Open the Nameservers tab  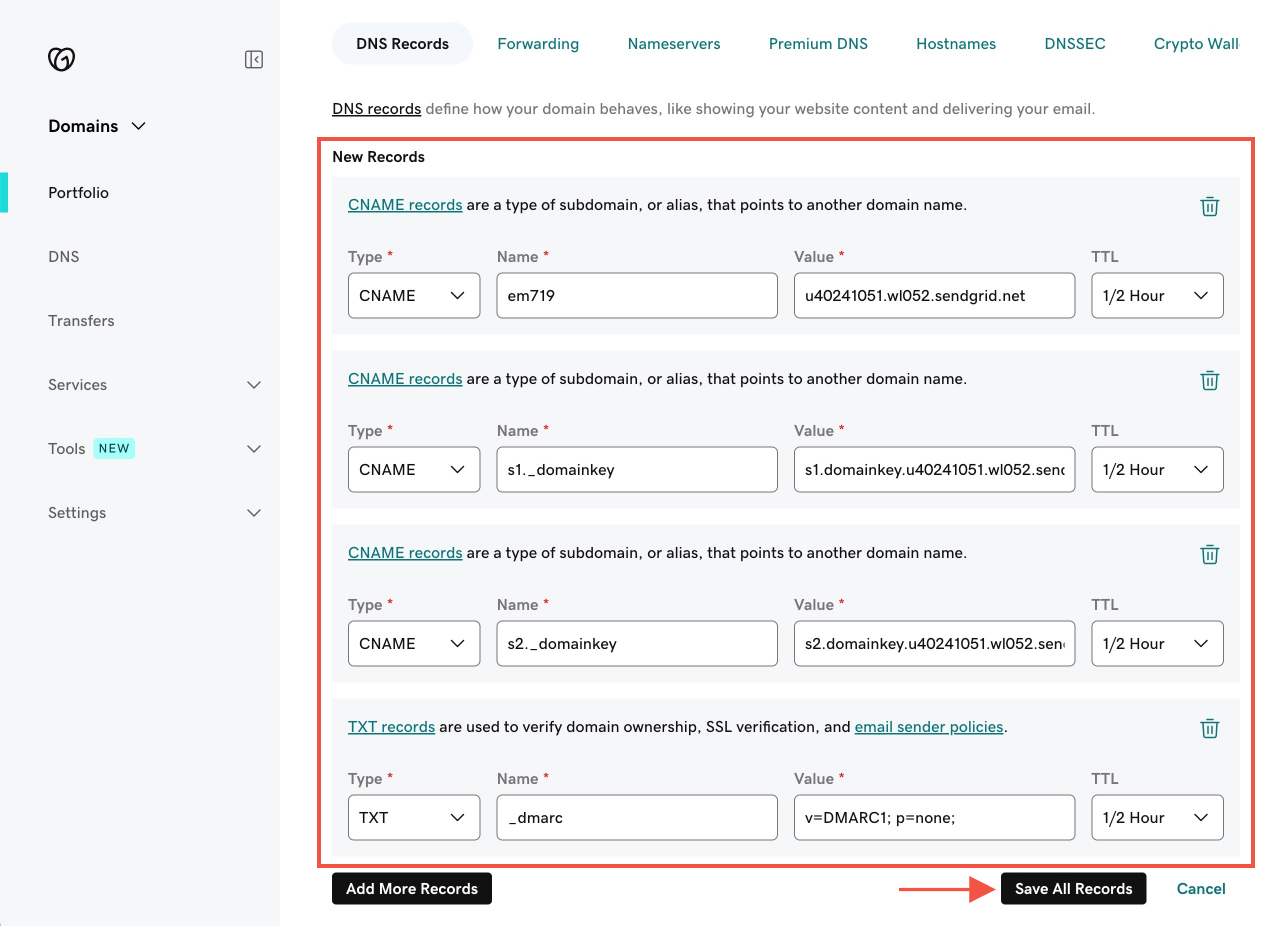(x=673, y=43)
